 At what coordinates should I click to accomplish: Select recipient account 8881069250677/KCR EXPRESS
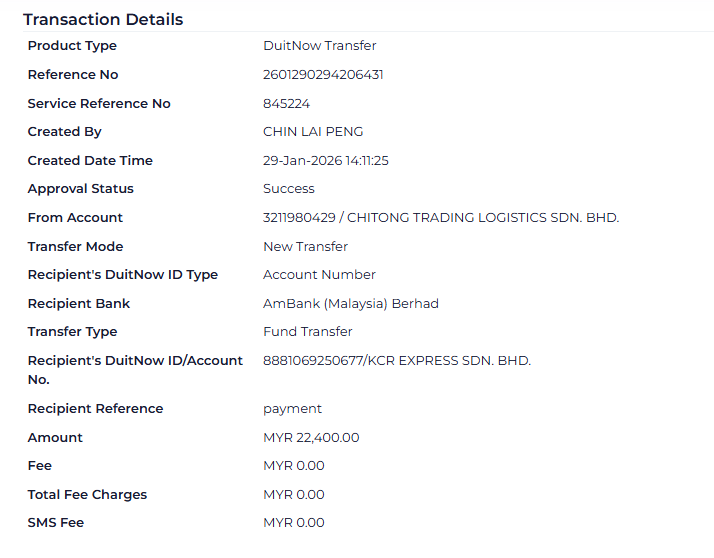pos(396,361)
